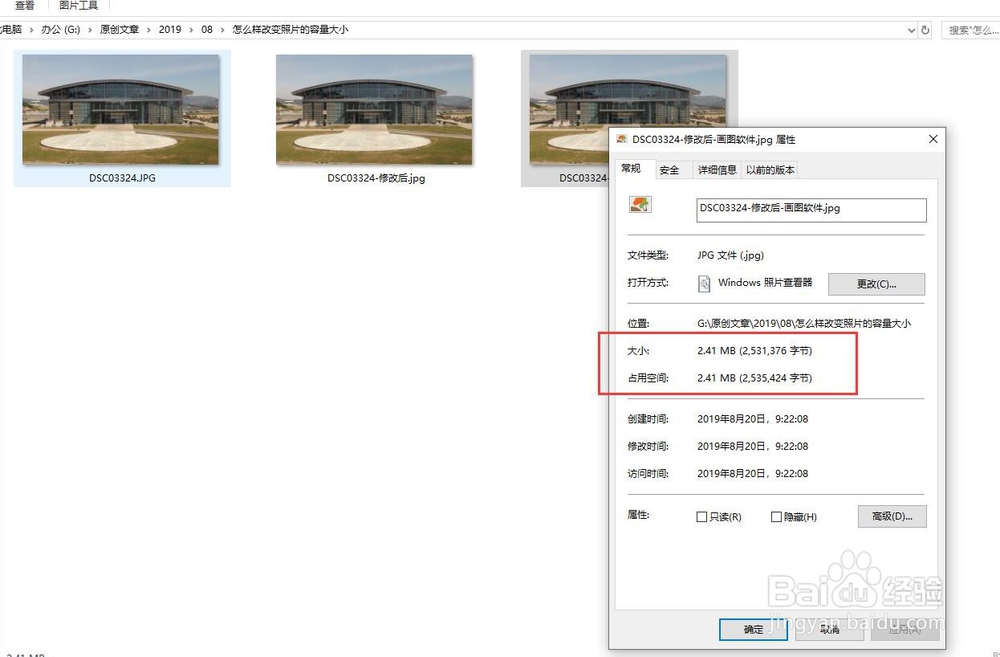Image resolution: width=1000 pixels, height=657 pixels.
Task: Click the 2.41 MB (2,531,376 字节) size value
Action: coord(754,351)
